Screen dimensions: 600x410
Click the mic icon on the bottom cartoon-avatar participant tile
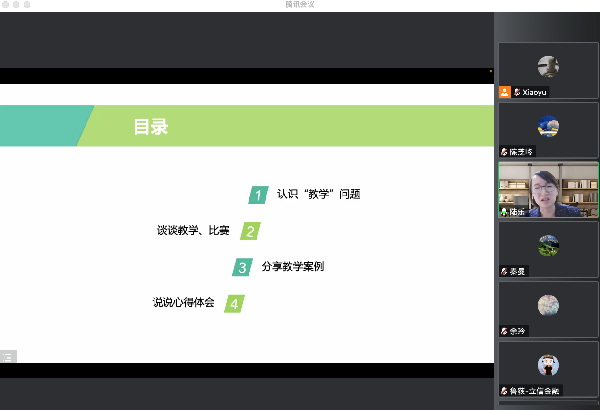(505, 389)
